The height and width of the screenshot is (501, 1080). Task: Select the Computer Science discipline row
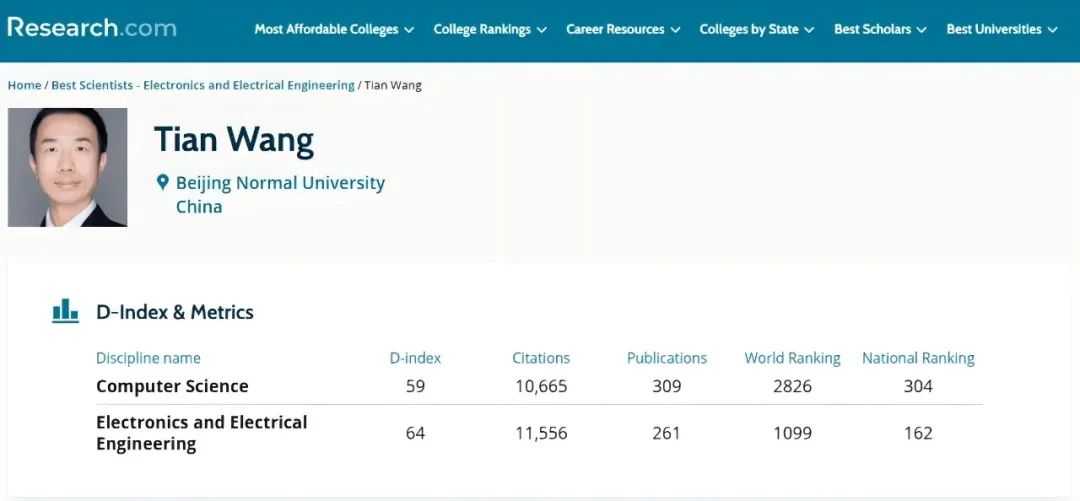(172, 386)
